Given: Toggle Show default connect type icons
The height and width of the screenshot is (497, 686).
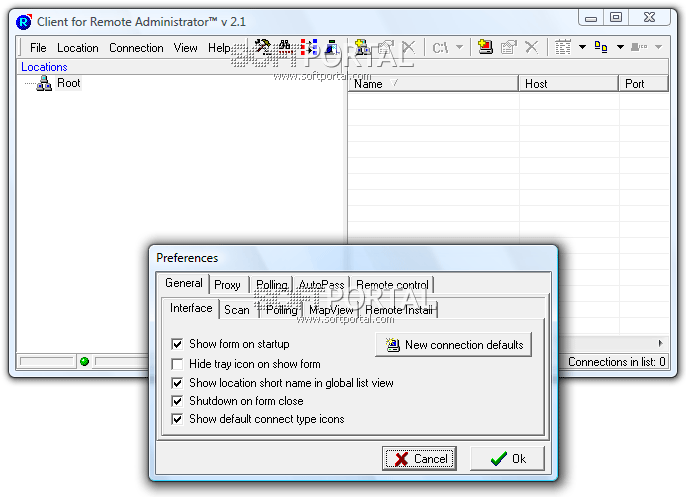Looking at the screenshot, I should click(x=177, y=419).
